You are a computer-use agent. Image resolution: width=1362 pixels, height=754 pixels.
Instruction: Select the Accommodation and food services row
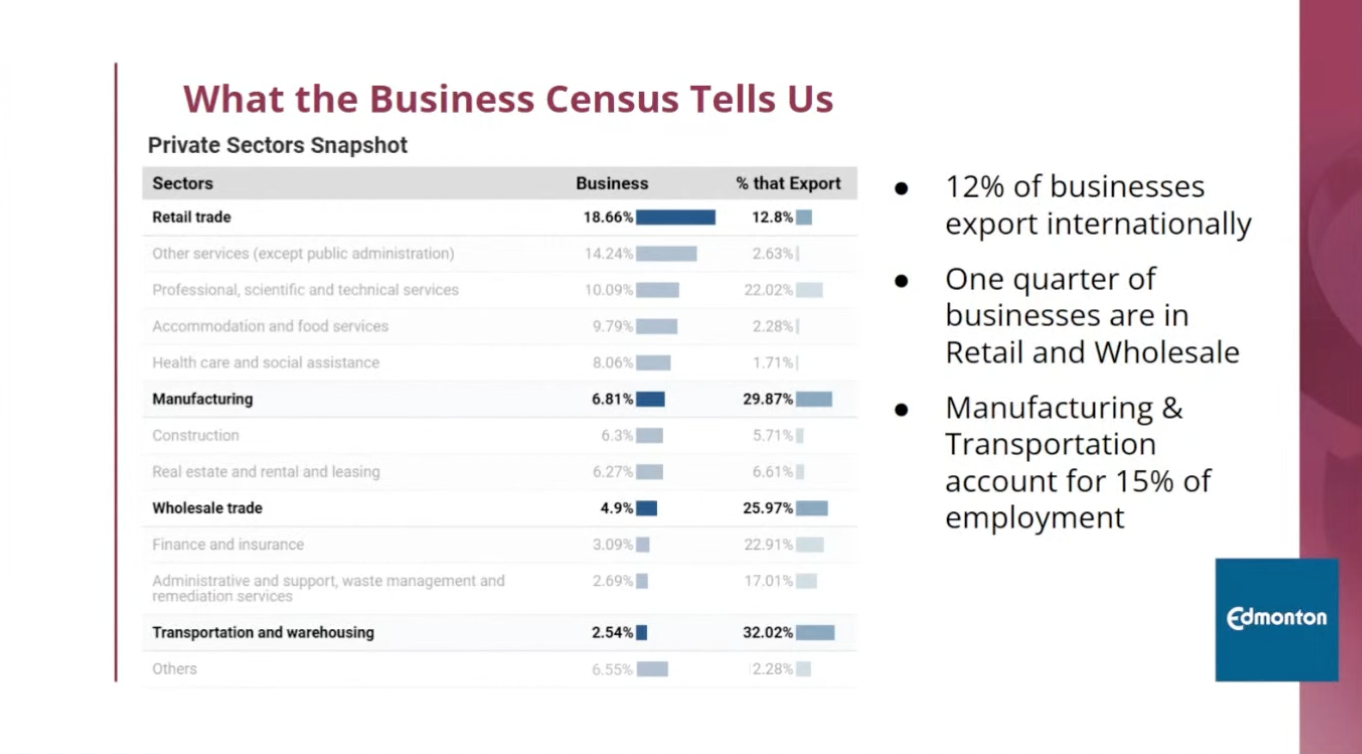pyautogui.click(x=270, y=326)
